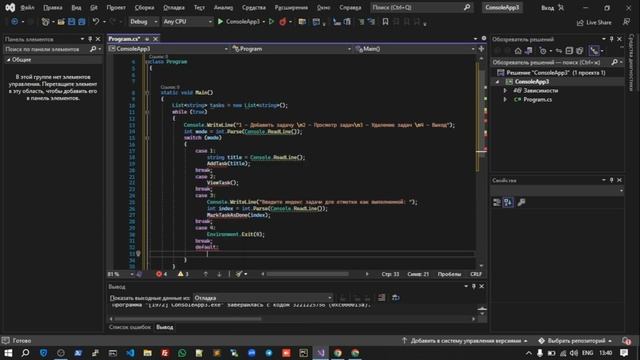Screen dimensions: 640x360
Task: Click Collapse All icon in Solution Explorer
Action: (569, 51)
